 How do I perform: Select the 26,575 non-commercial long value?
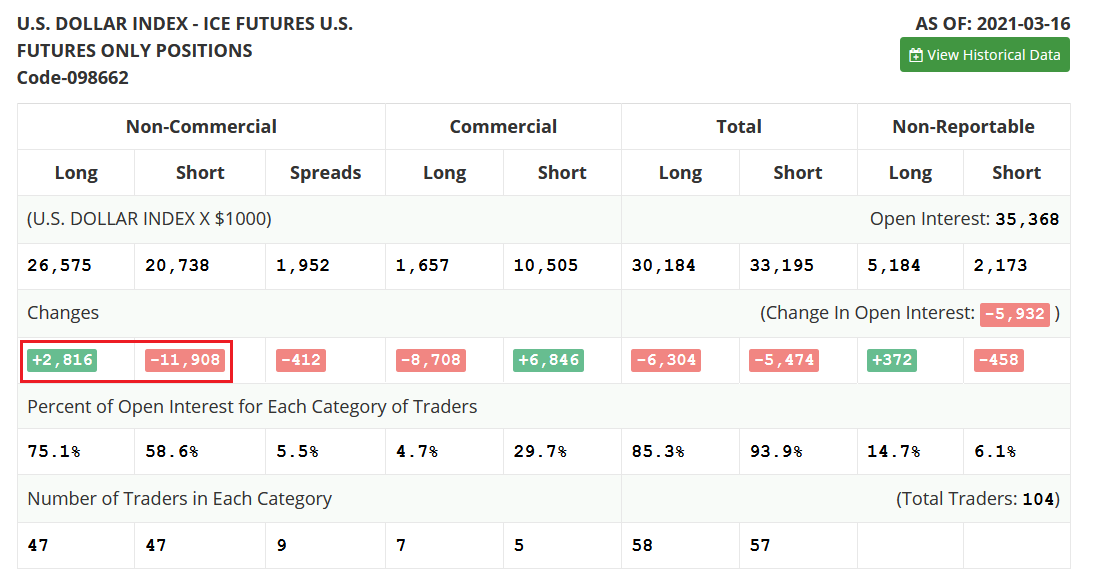coord(59,266)
